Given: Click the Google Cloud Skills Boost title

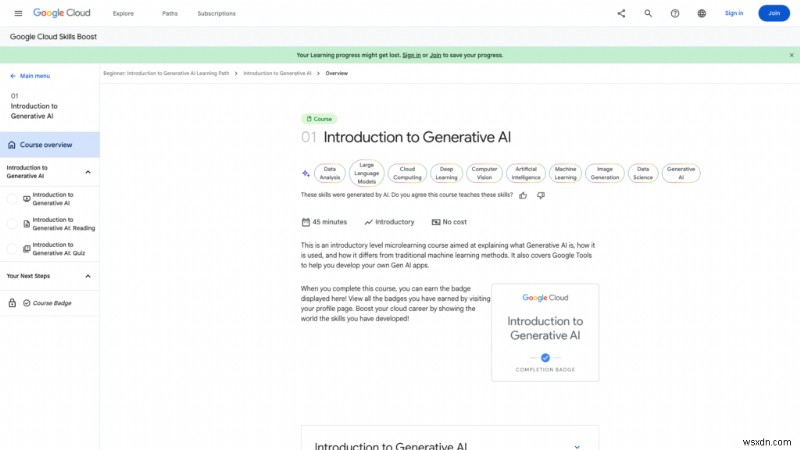Looking at the screenshot, I should point(53,37).
